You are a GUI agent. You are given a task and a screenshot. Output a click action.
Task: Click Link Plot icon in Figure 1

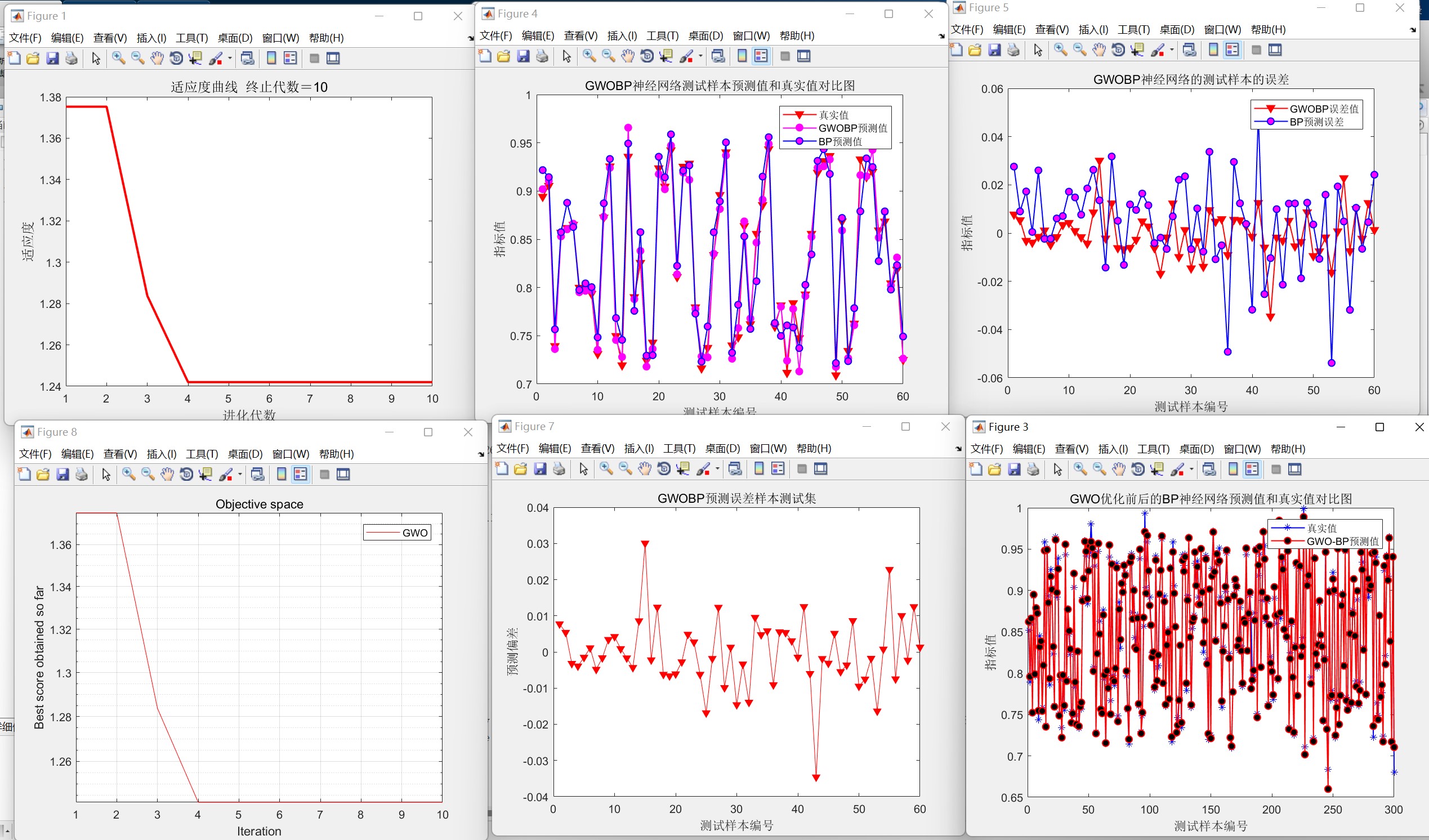(247, 58)
